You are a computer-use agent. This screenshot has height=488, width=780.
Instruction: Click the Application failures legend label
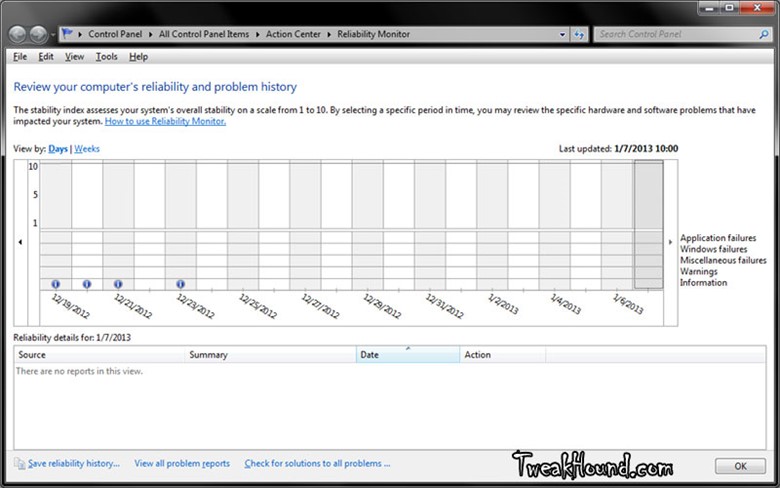718,238
